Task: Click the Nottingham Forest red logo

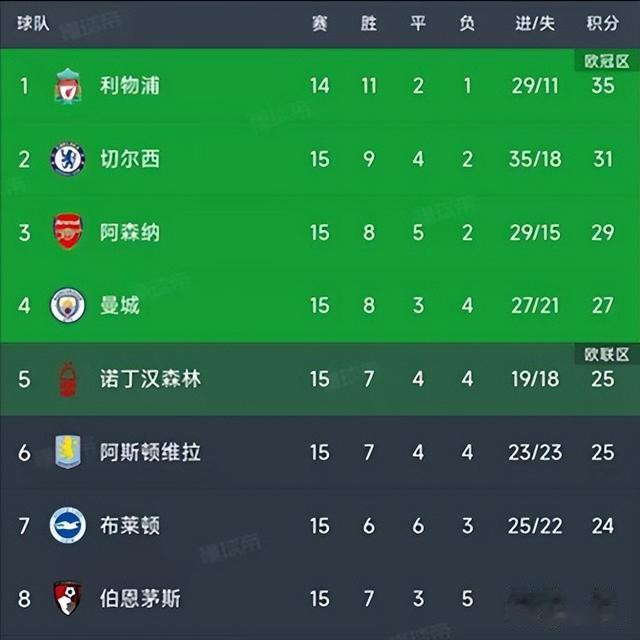Action: (68, 379)
